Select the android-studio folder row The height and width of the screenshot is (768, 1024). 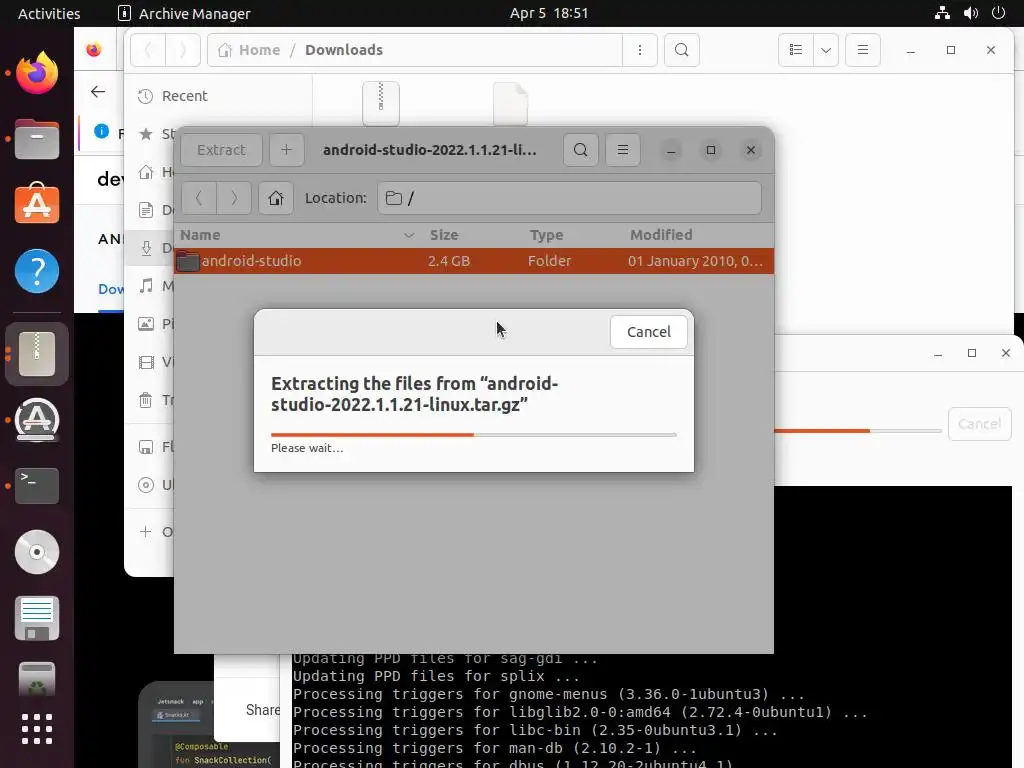[474, 261]
